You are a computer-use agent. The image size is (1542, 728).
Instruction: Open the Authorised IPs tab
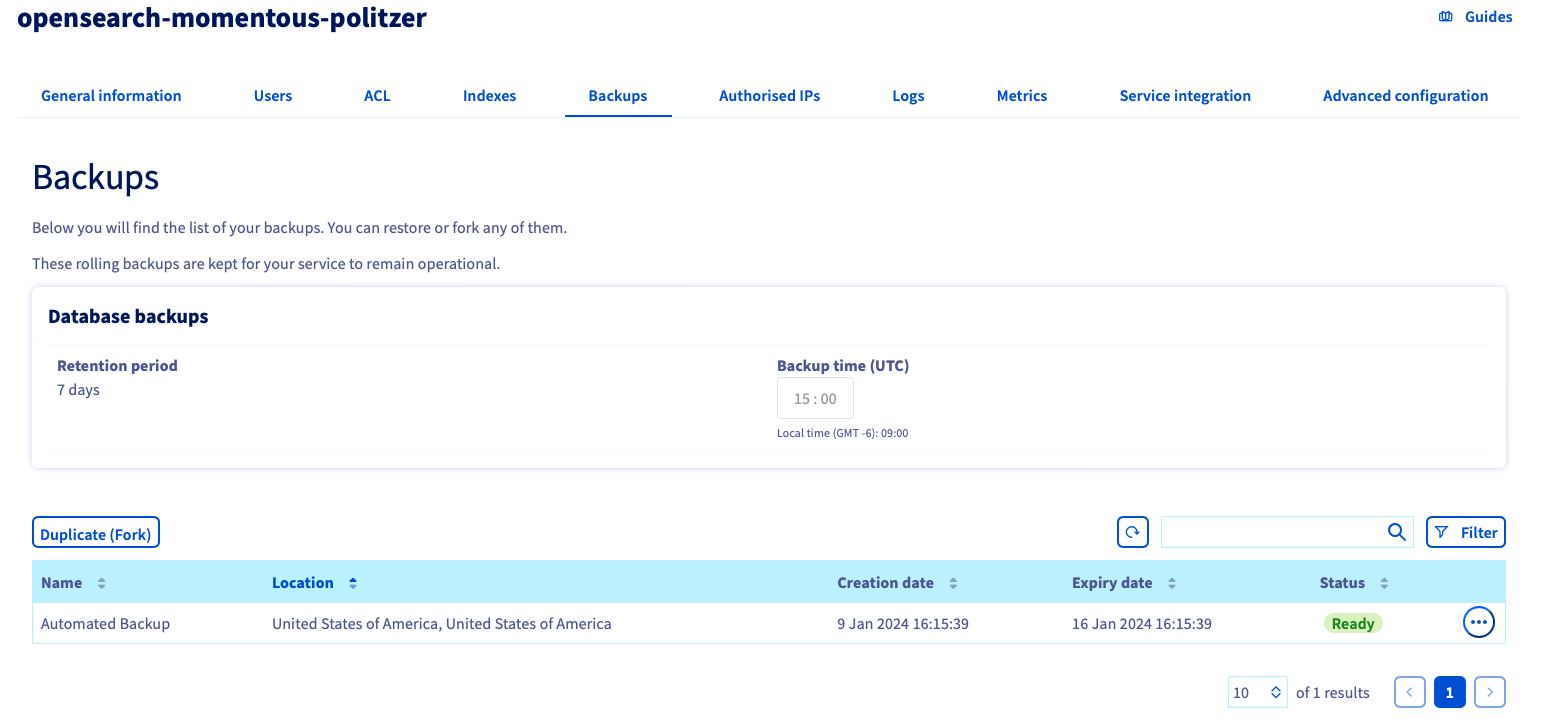(x=769, y=95)
